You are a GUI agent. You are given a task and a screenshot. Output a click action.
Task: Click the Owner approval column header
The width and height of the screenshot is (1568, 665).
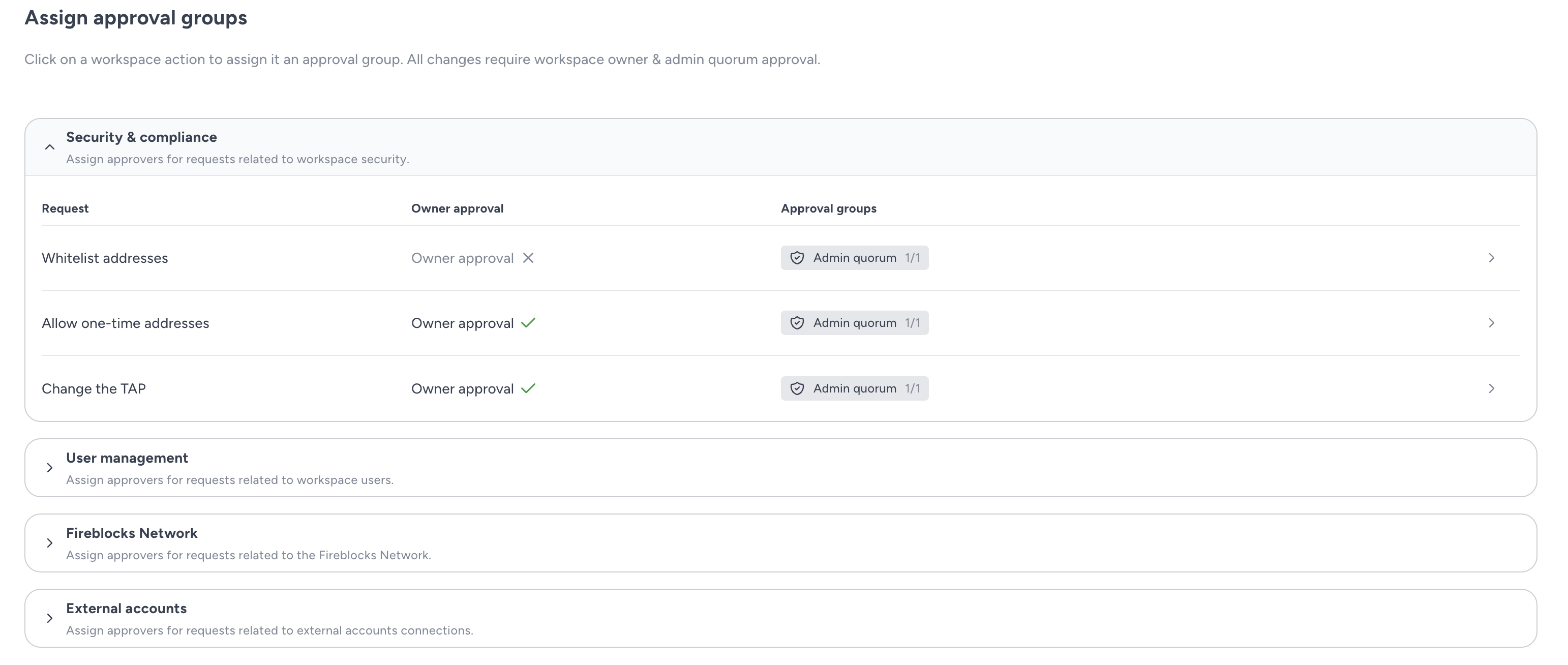tap(457, 208)
